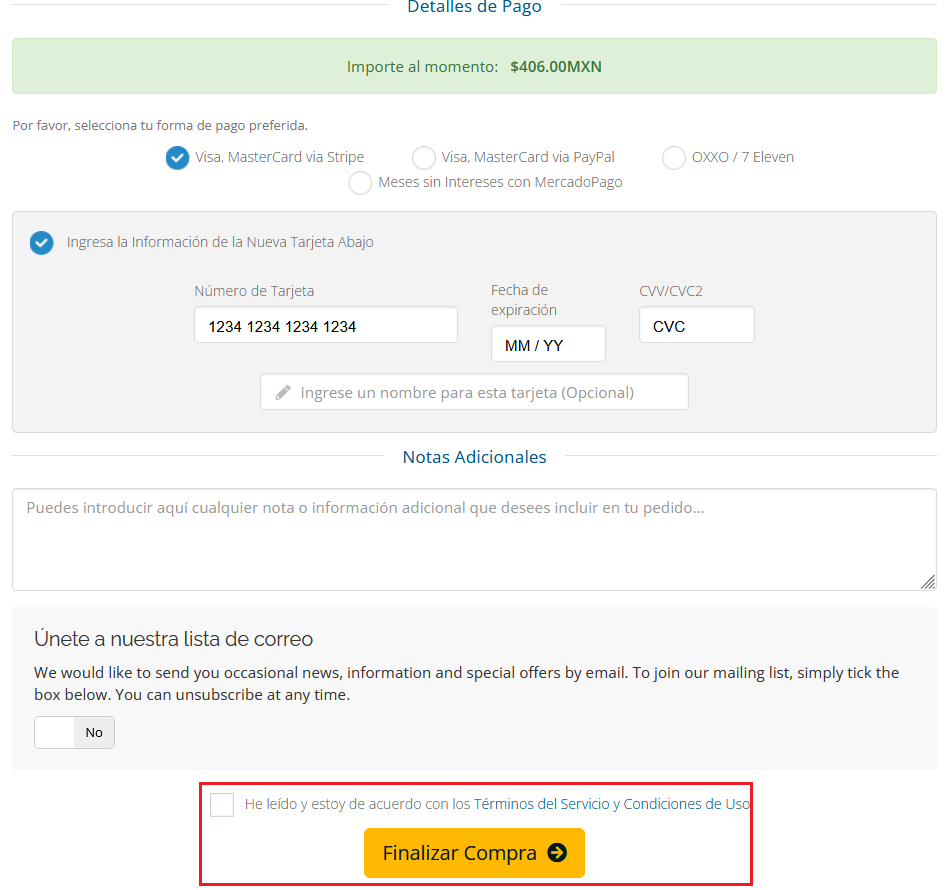Click the notes textarea resize handle
Image resolution: width=951 pixels, height=890 pixels.
click(x=928, y=582)
